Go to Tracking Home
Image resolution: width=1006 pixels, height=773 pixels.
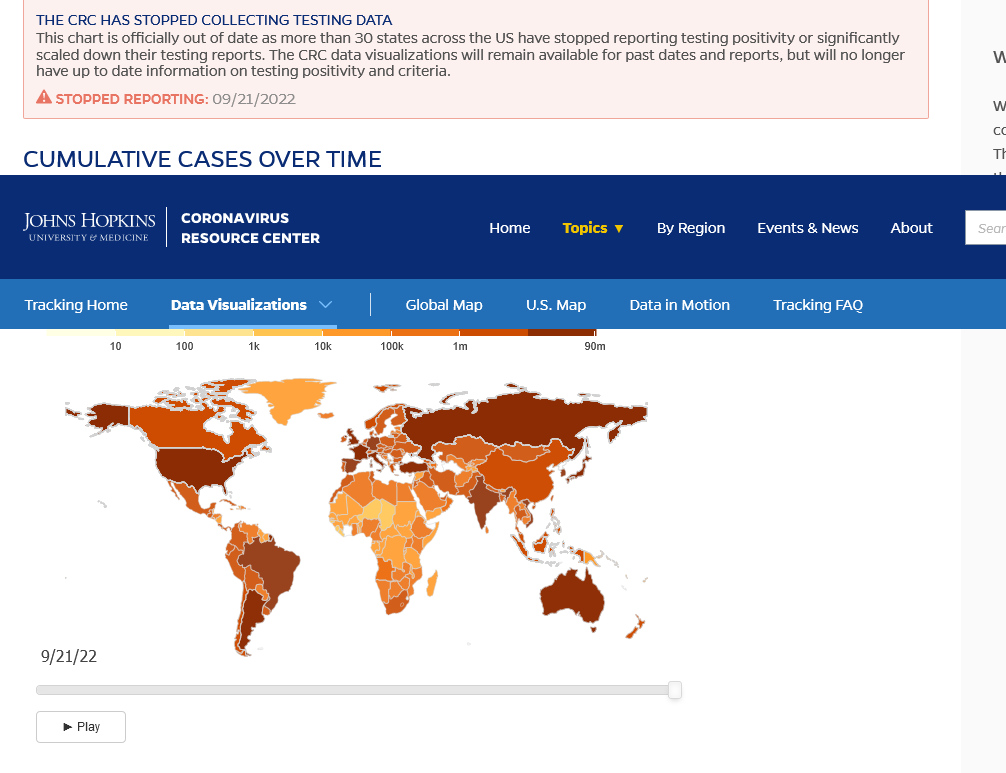pos(76,305)
